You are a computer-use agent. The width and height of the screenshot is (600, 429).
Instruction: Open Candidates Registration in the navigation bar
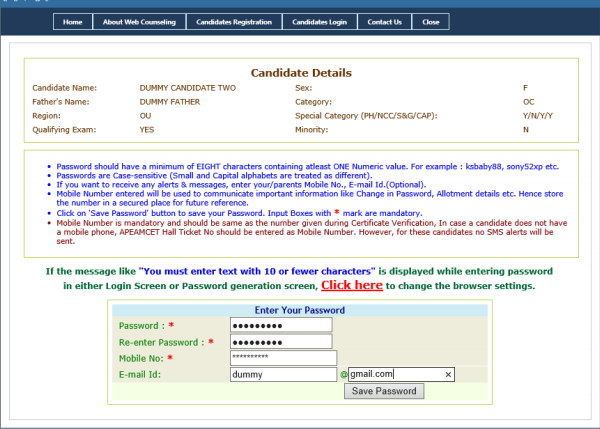point(234,21)
